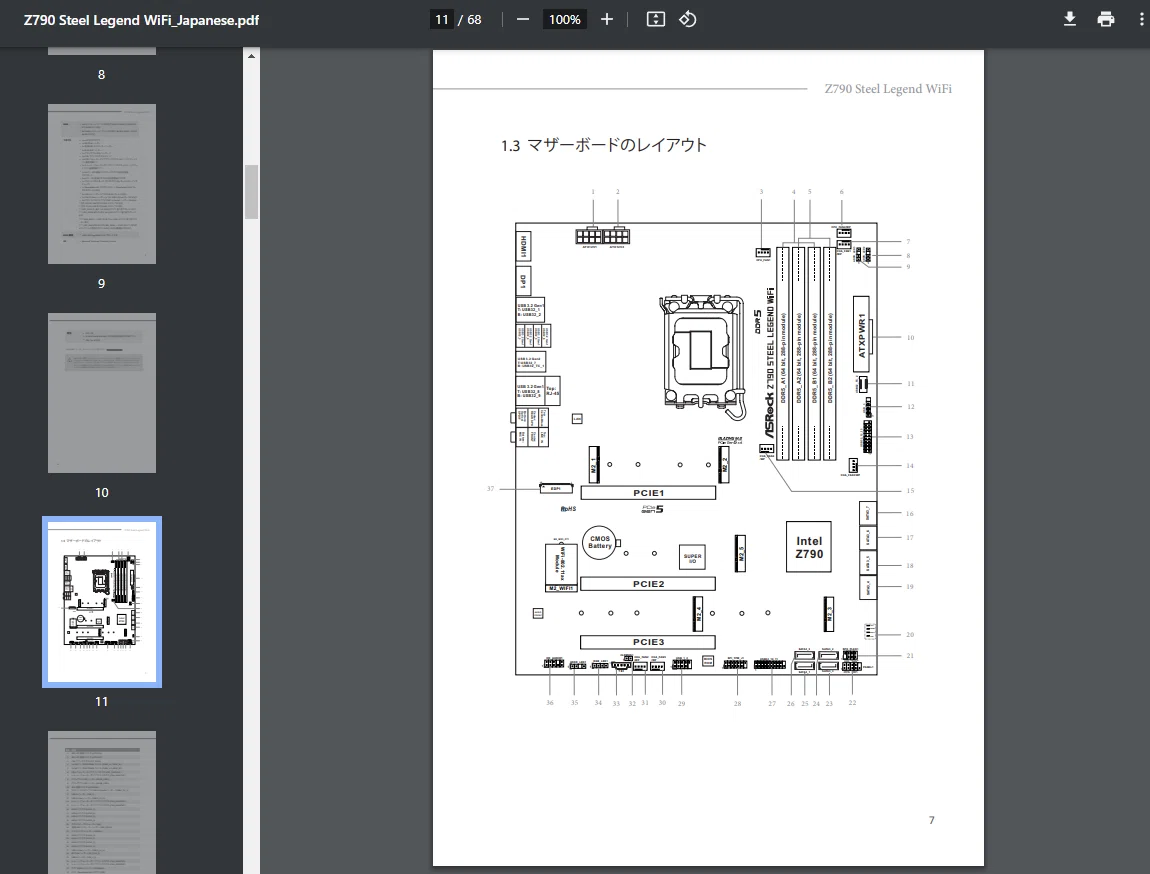Click the fit to page icon
This screenshot has width=1150, height=874.
[x=656, y=20]
